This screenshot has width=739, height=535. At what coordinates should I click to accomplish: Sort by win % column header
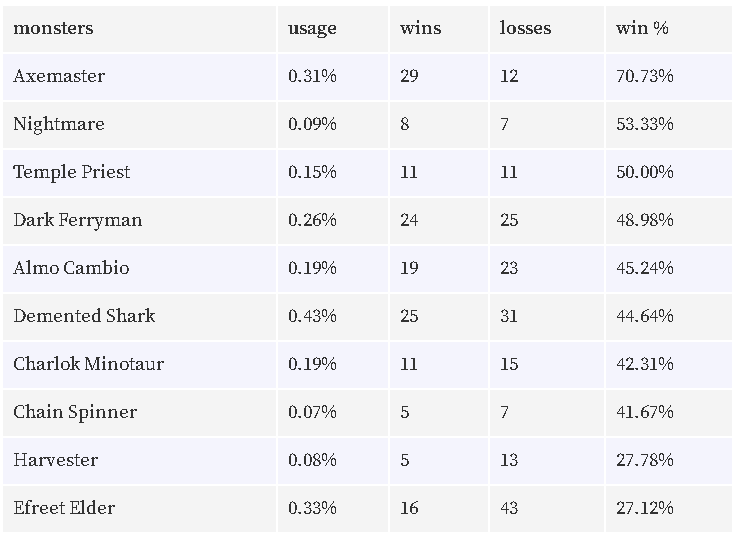642,28
